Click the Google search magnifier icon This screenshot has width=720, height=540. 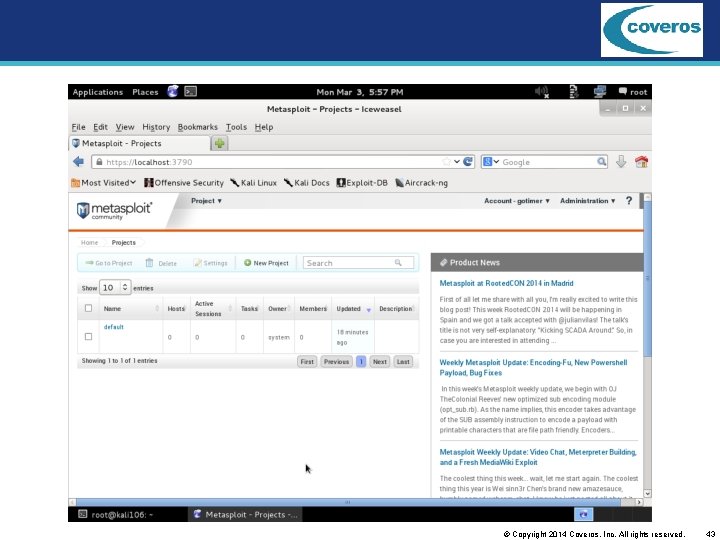[601, 162]
